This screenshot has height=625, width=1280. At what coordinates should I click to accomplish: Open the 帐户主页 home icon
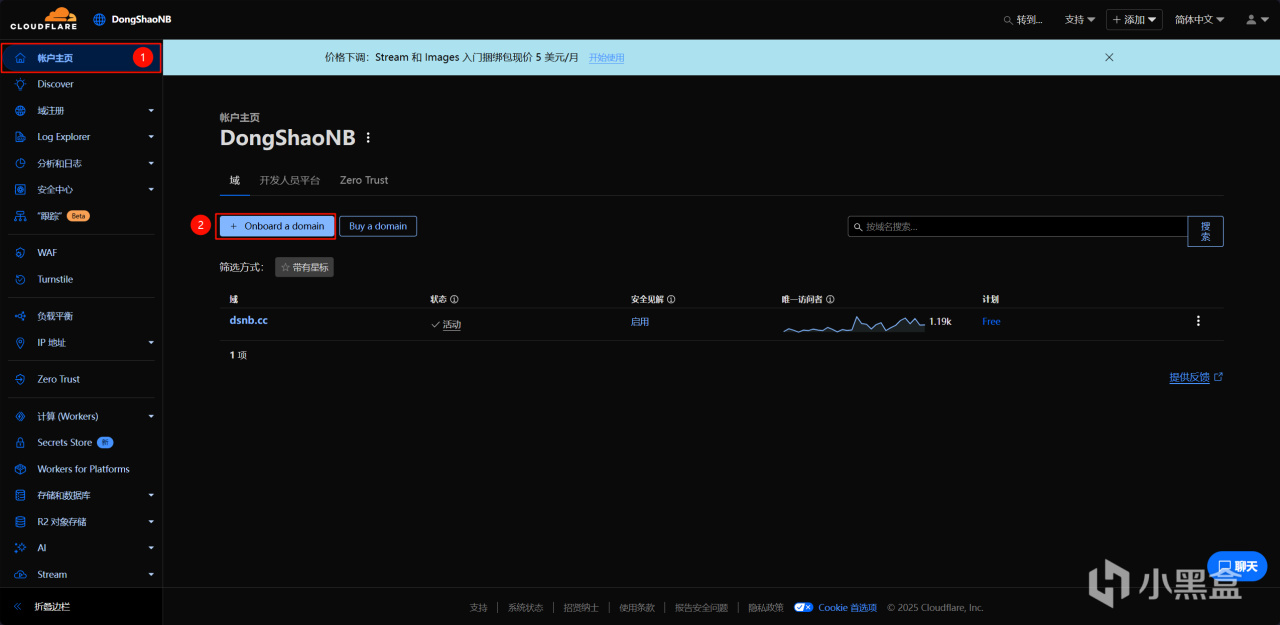pyautogui.click(x=20, y=58)
